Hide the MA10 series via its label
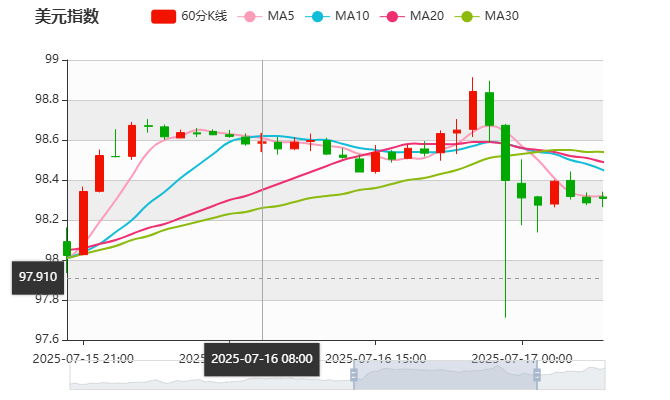This screenshot has width=670, height=400. [352, 16]
